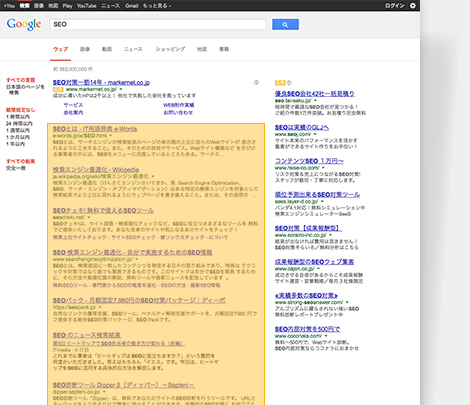Select the ウェブ search tab
Viewport: 470px width, 405px height.
(61, 49)
